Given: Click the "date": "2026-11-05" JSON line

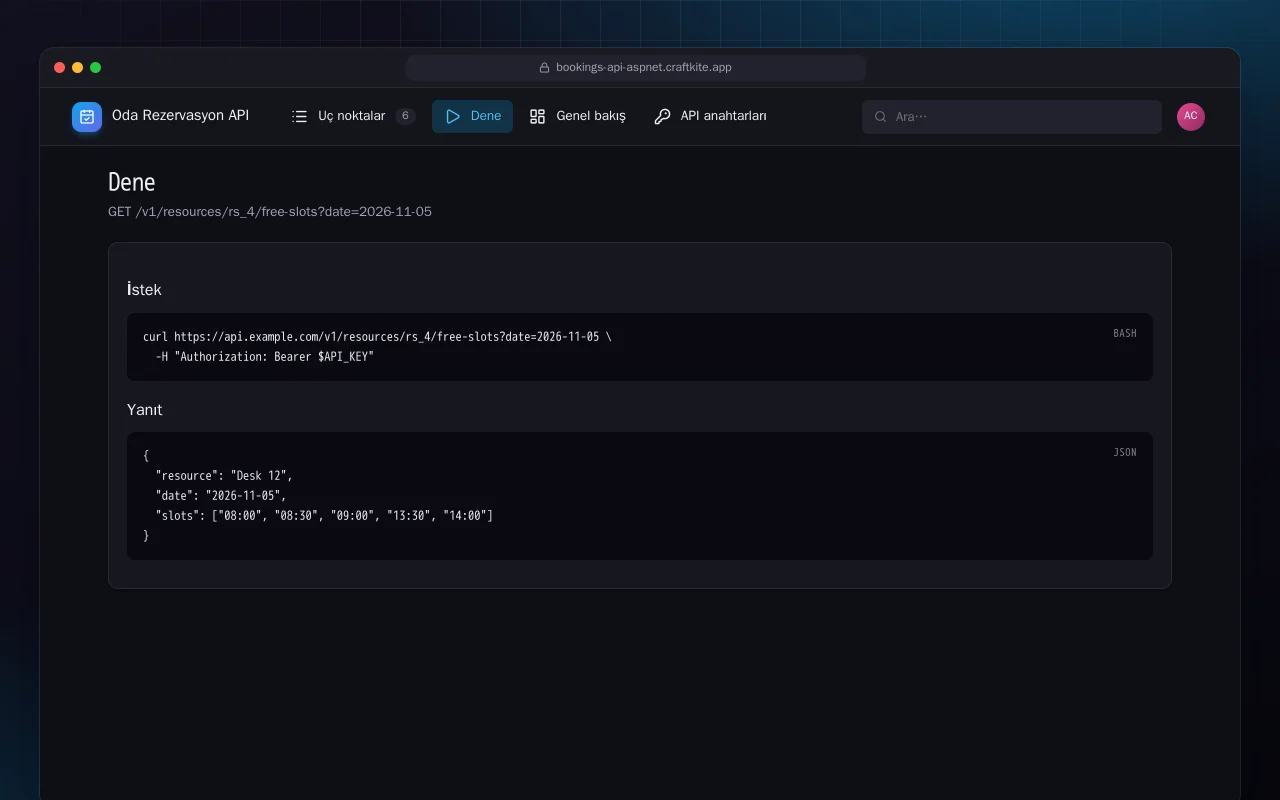Looking at the screenshot, I should pyautogui.click(x=221, y=496).
